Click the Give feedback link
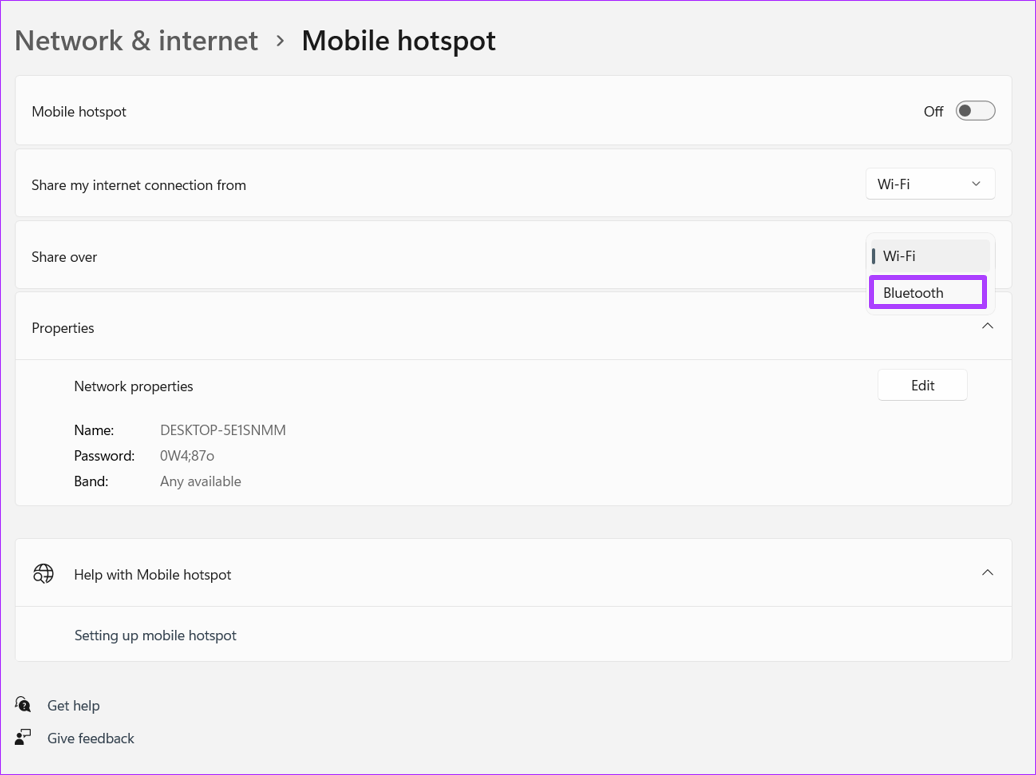Image resolution: width=1036 pixels, height=775 pixels. pos(91,739)
